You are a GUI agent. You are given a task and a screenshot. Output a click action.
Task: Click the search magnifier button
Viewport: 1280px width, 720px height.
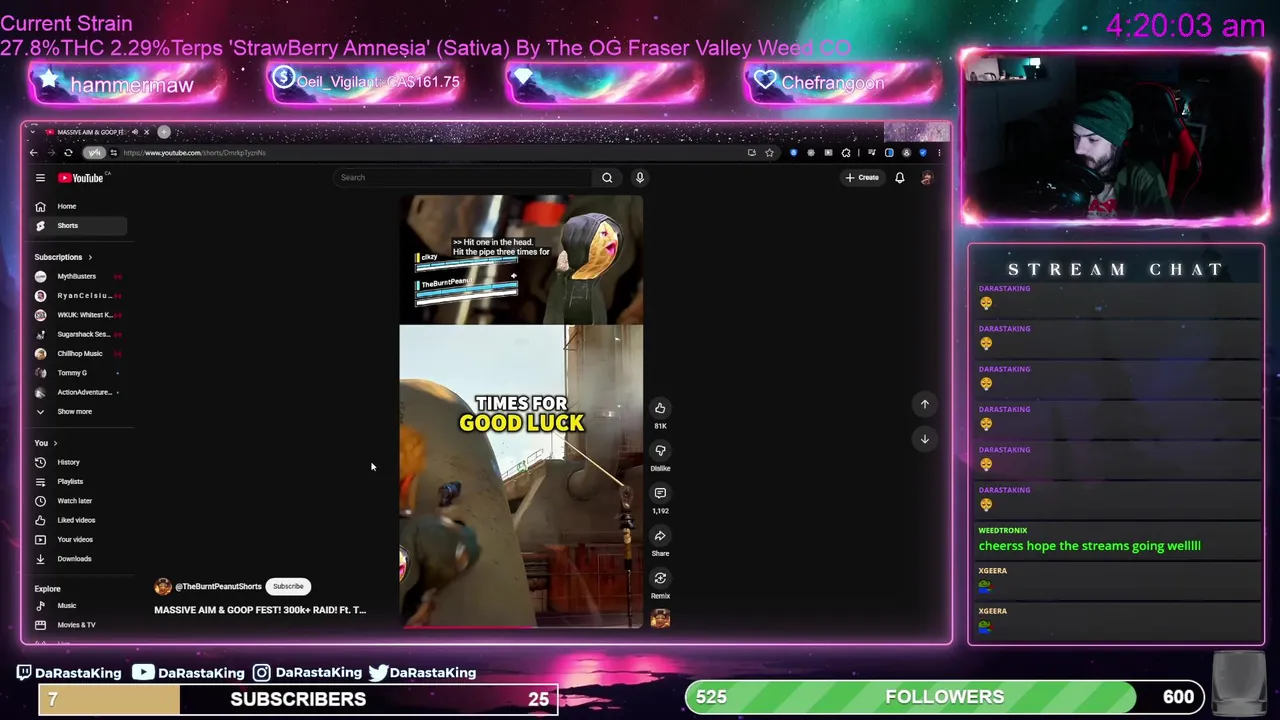[607, 178]
